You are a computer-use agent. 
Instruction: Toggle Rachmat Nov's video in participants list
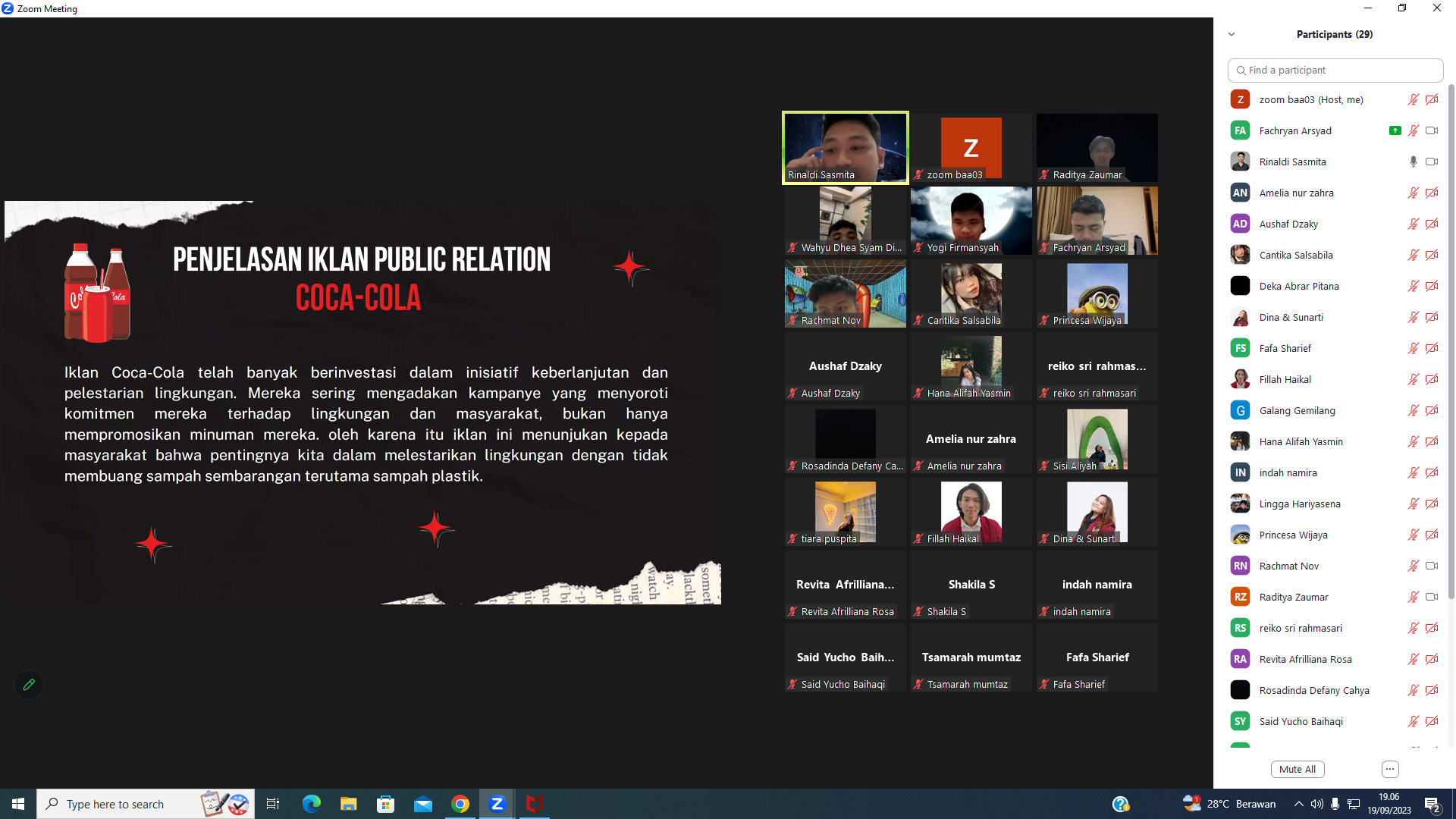point(1432,566)
